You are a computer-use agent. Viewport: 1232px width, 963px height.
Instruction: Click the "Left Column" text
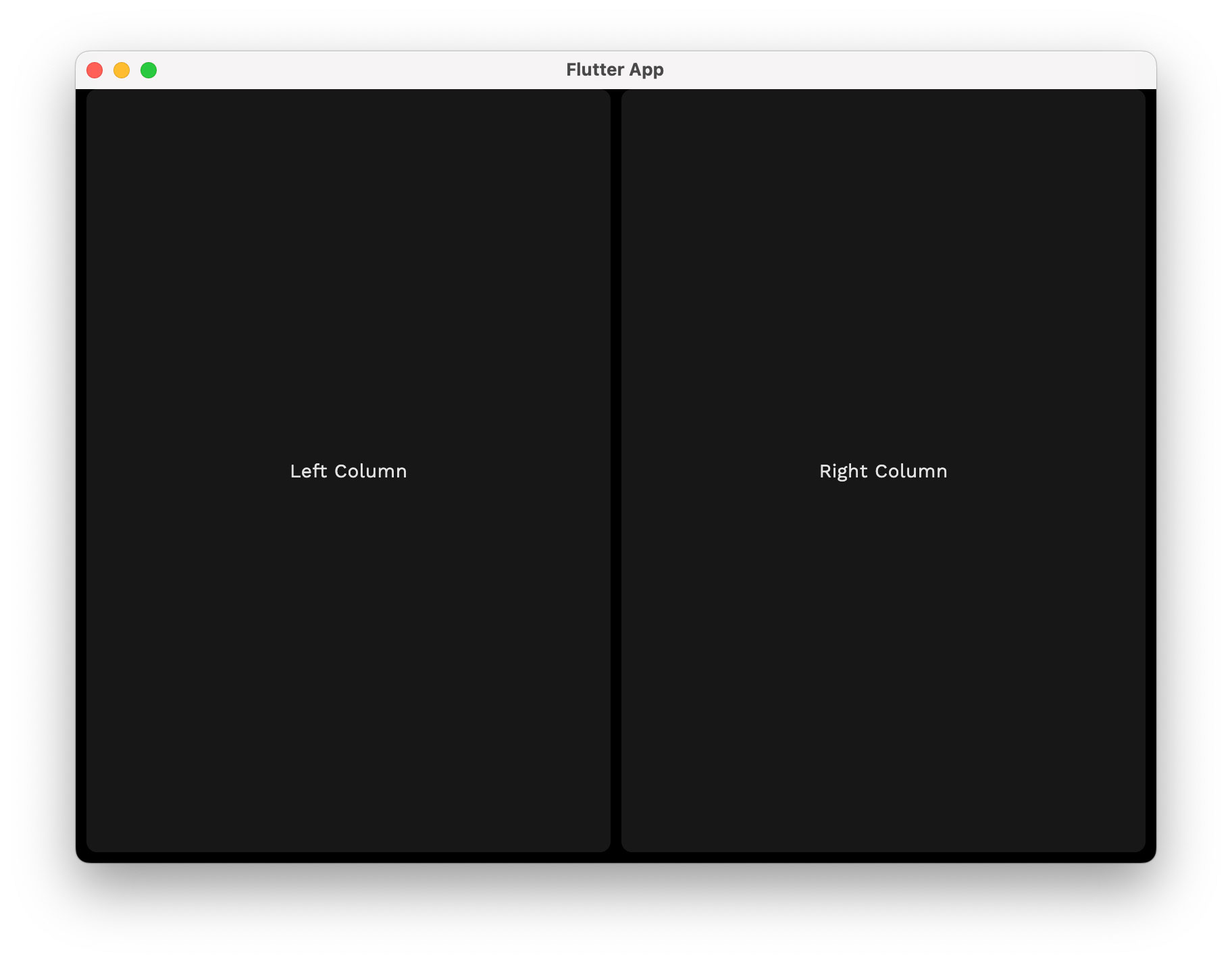(x=349, y=471)
